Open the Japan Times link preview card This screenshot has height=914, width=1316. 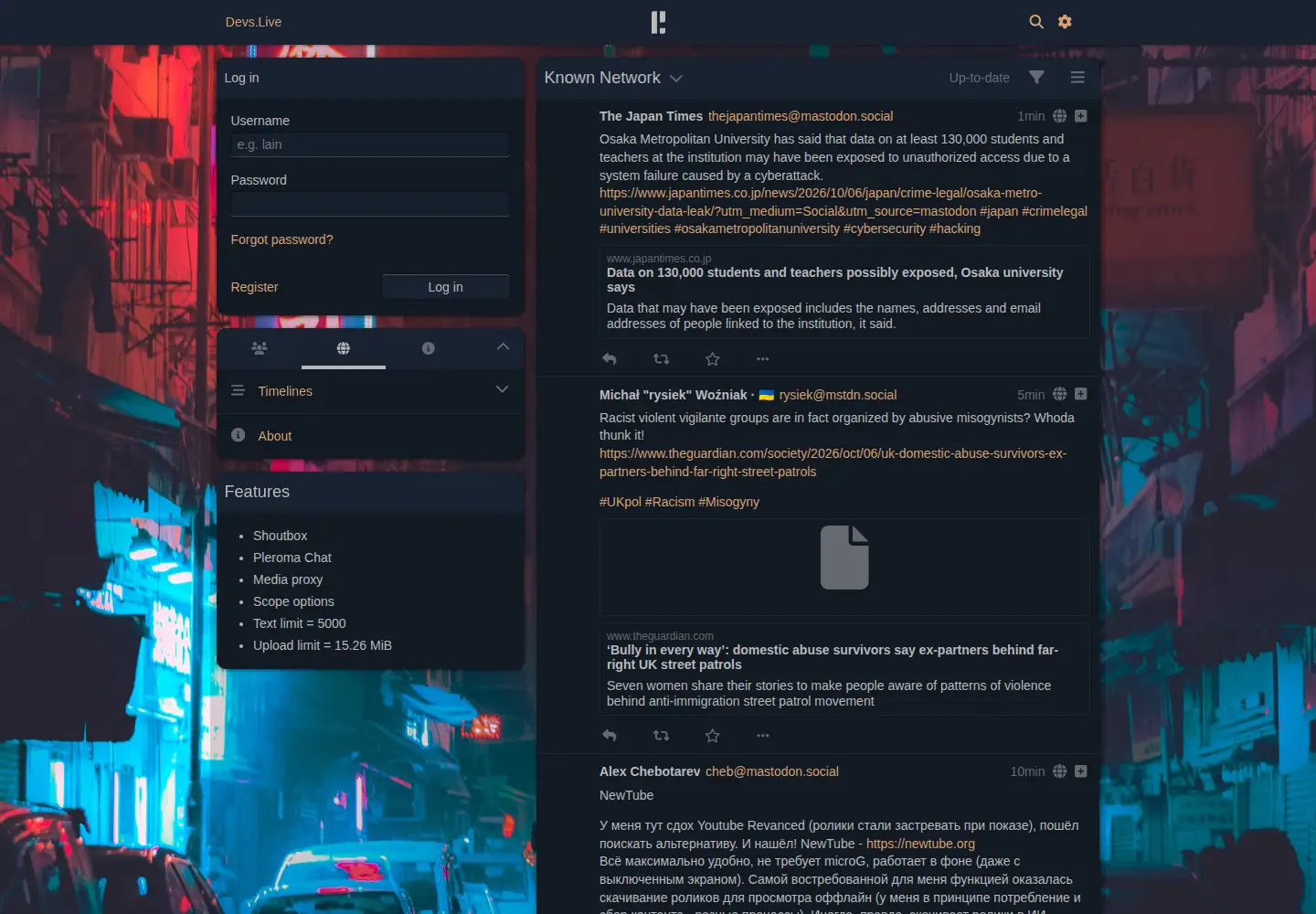coord(844,292)
